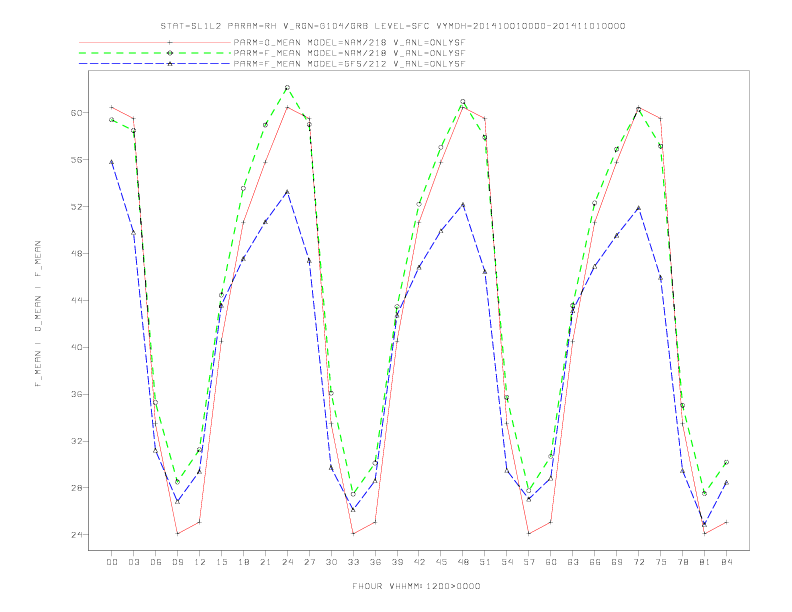This screenshot has height=612, width=792.
Task: Click the vertical axis title F_MEAN | O_MEAN | F_MEAN
Action: click(x=38, y=314)
